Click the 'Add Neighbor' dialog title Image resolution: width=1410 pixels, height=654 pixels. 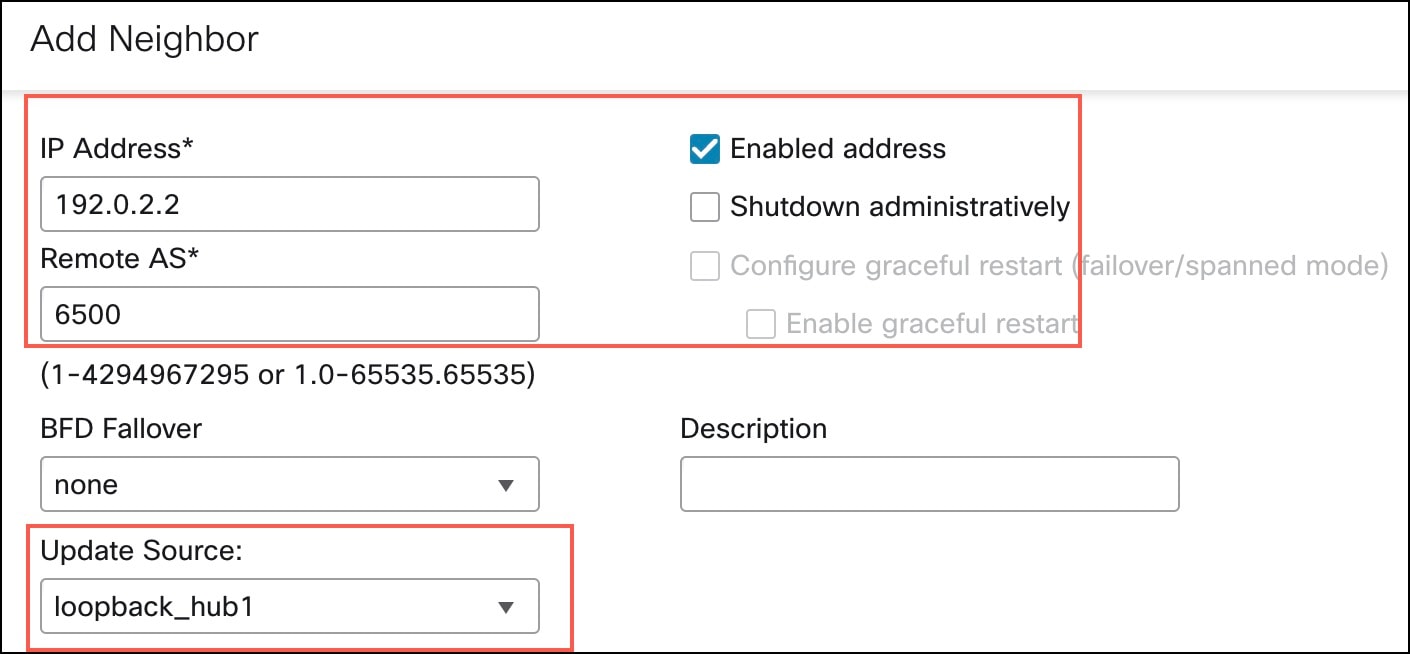pos(145,40)
